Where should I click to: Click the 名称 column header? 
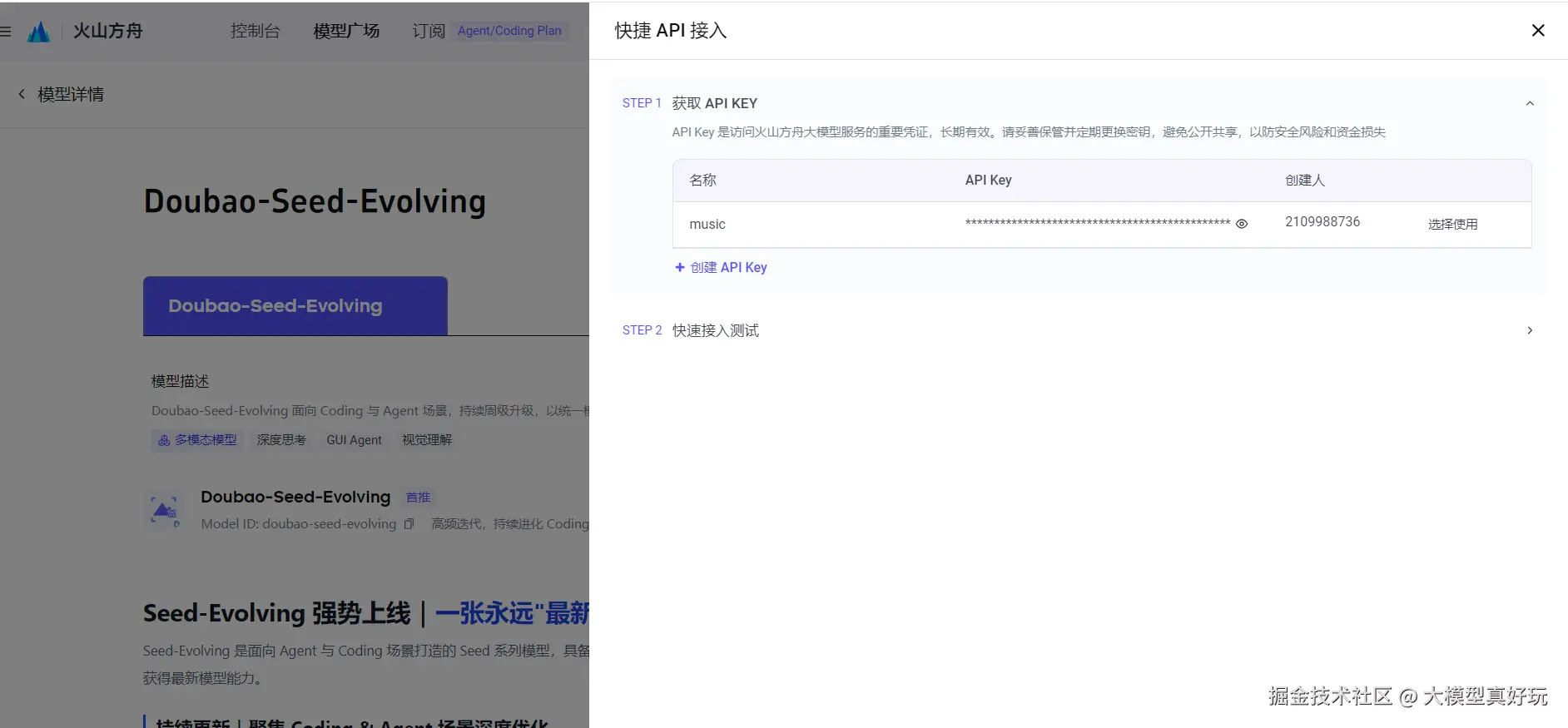(x=703, y=181)
